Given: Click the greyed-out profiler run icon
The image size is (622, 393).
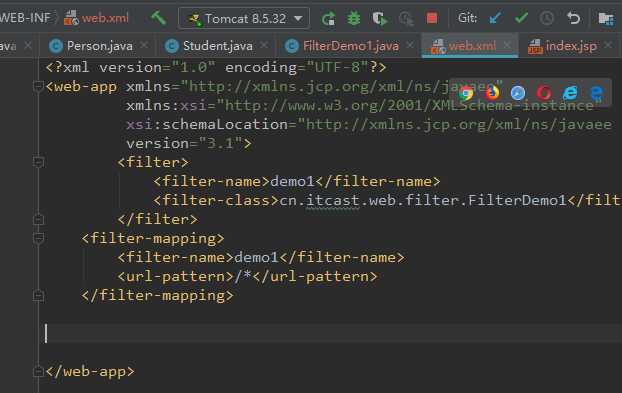Looking at the screenshot, I should tap(406, 18).
